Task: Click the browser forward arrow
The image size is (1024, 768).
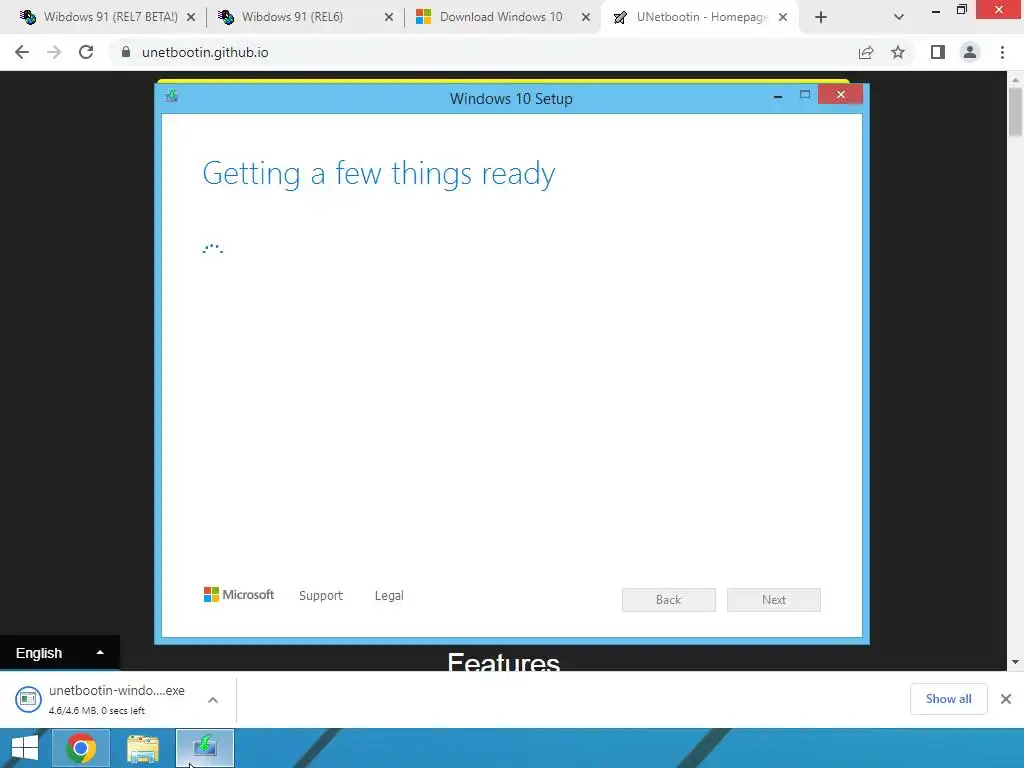Action: [54, 52]
